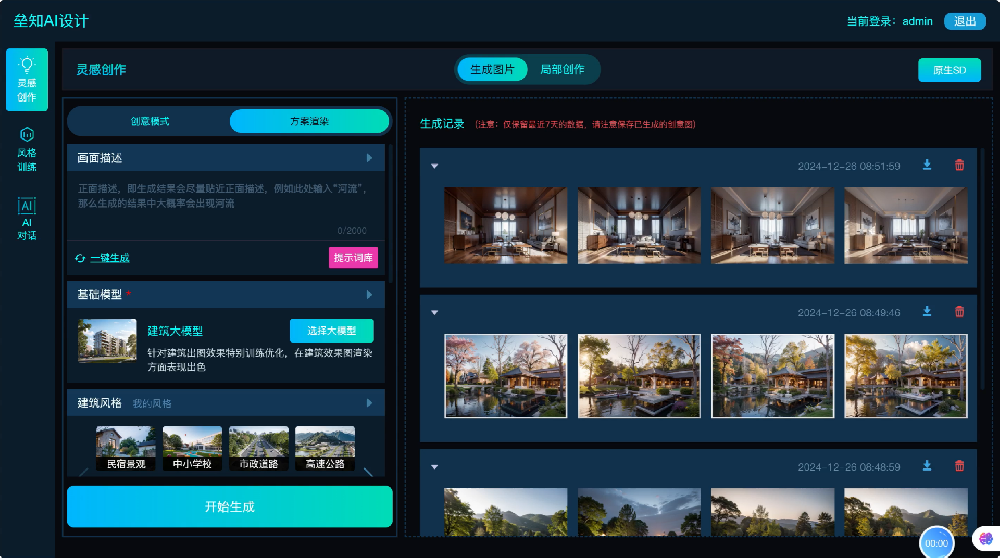Delete the 08:51:59 generation record

click(960, 165)
